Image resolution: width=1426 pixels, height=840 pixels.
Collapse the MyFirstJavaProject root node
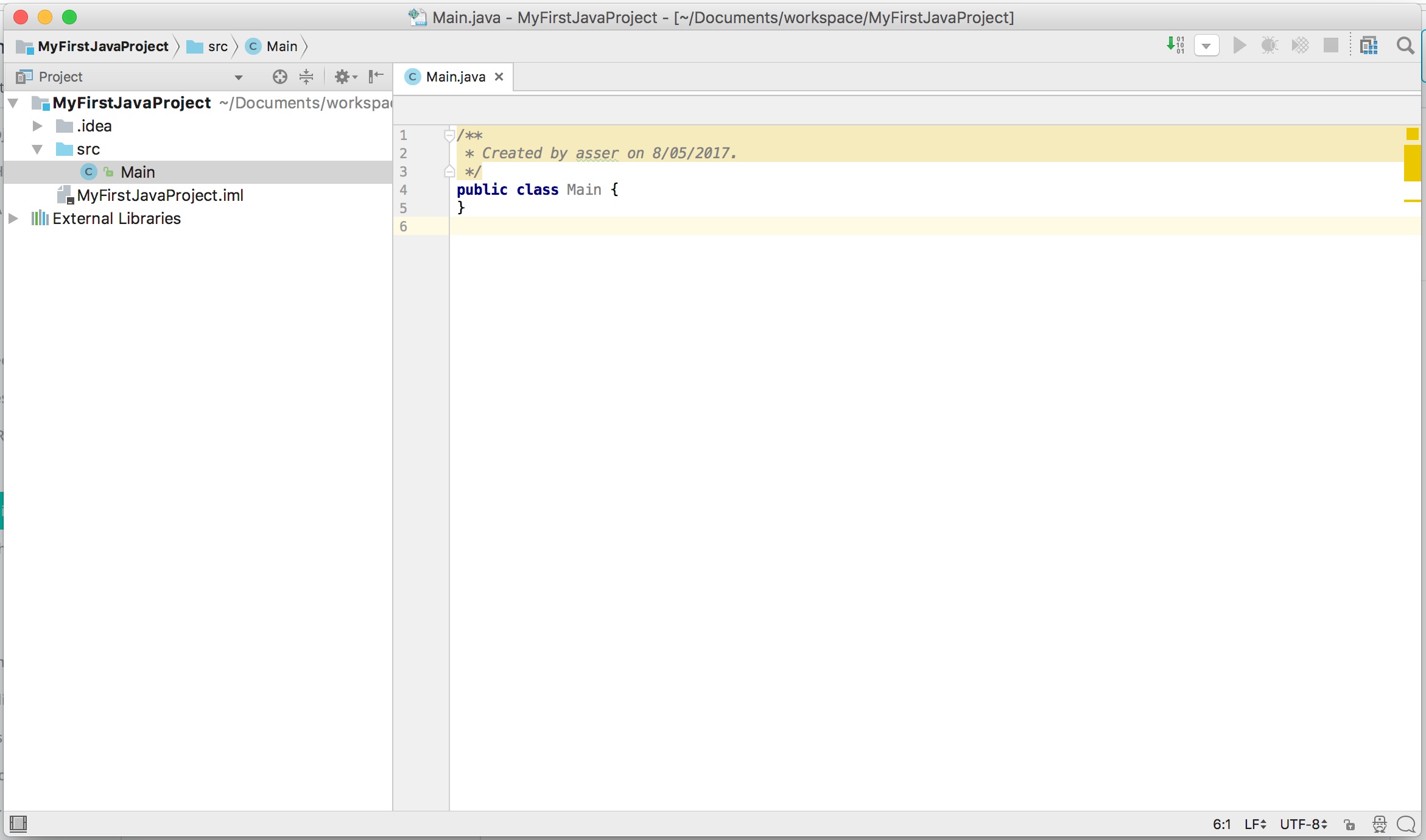[x=13, y=103]
